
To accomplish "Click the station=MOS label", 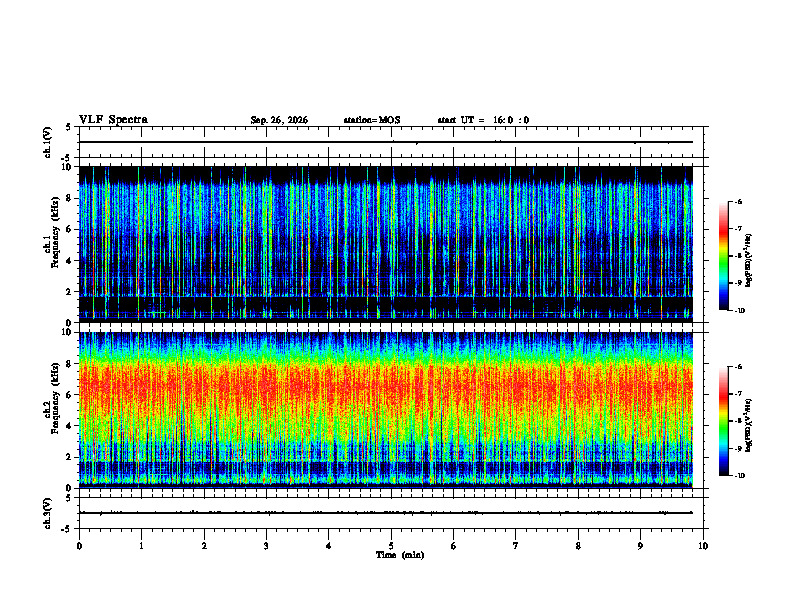I will (x=372, y=120).
